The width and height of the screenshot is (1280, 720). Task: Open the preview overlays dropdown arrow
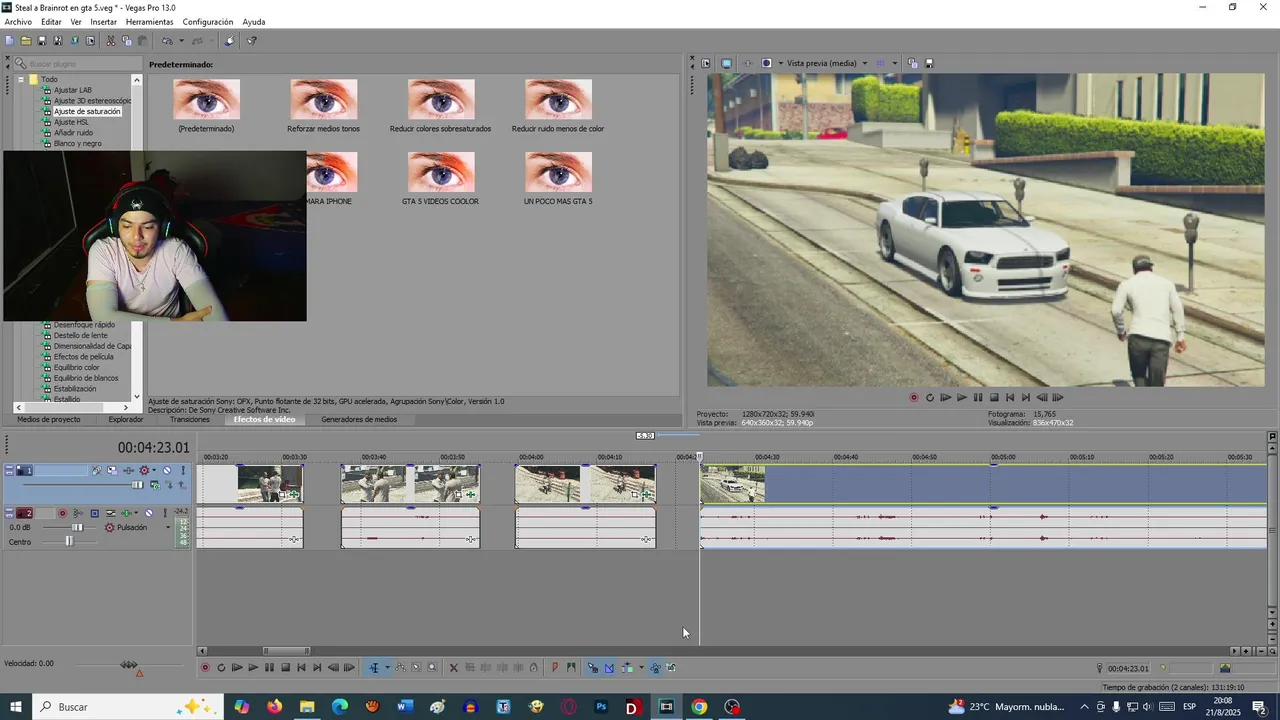893,63
